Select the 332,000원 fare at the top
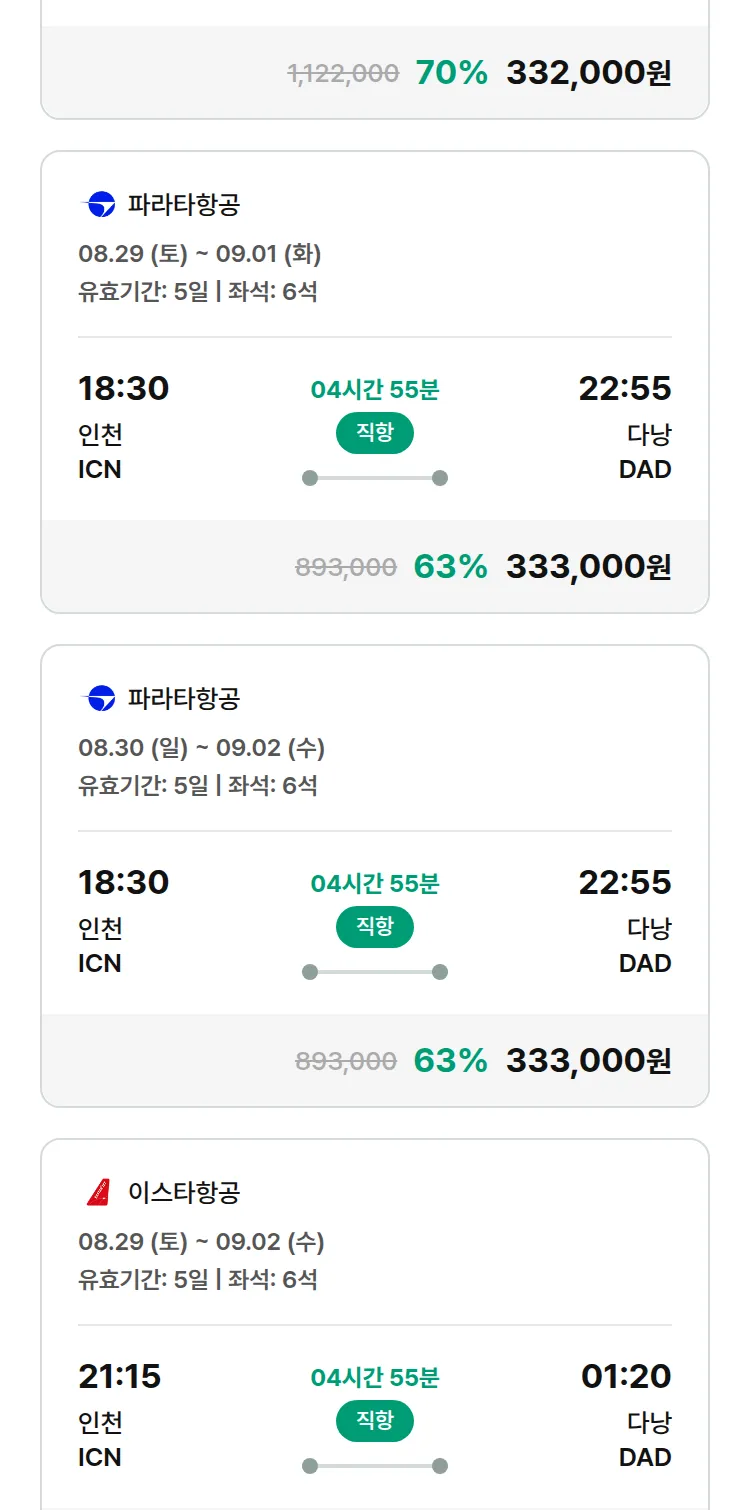750x1510 pixels. pyautogui.click(x=588, y=73)
